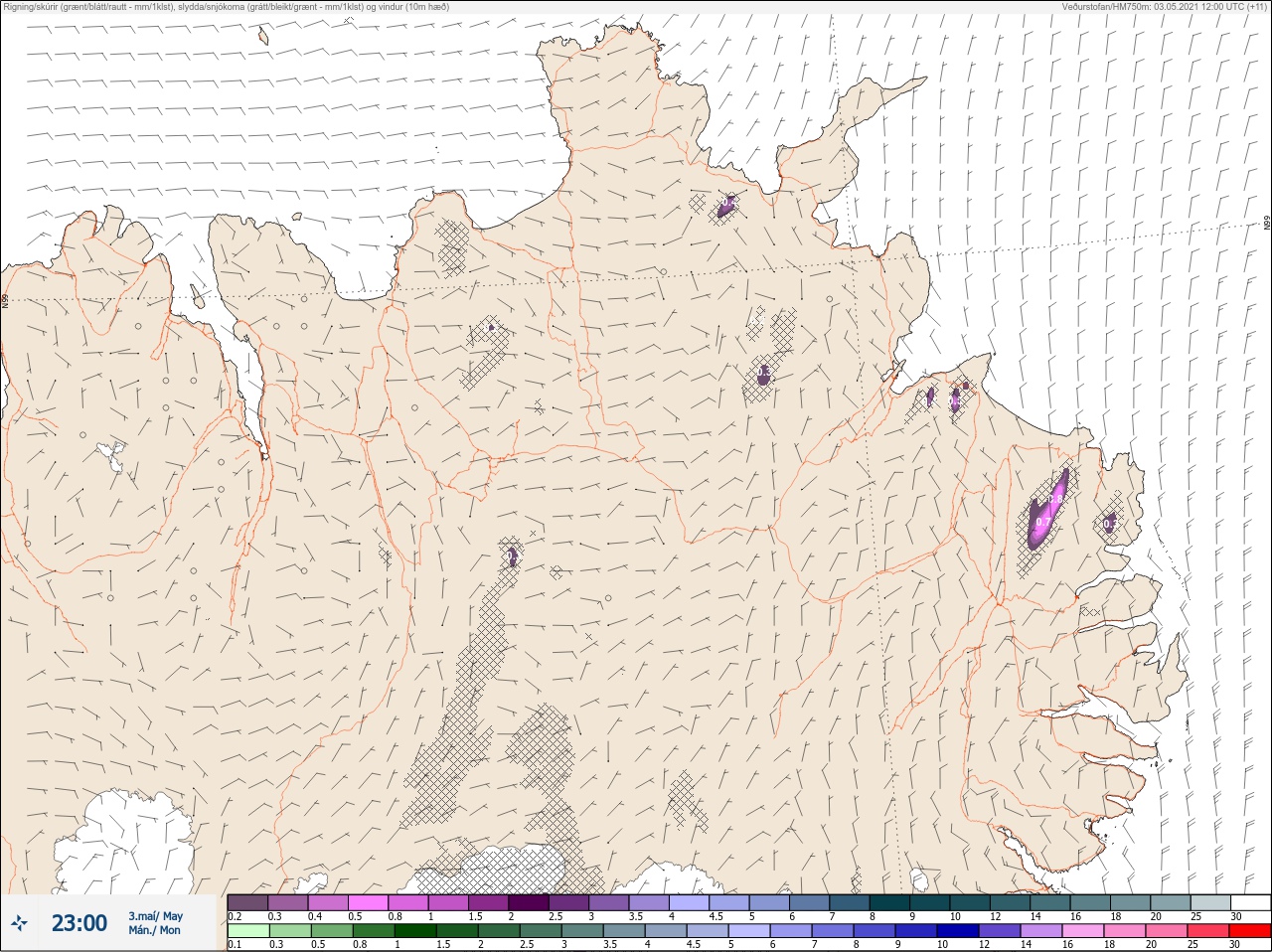The image size is (1272, 952).
Task: Click the 0.1 label on the lower legend
Action: pyautogui.click(x=235, y=944)
